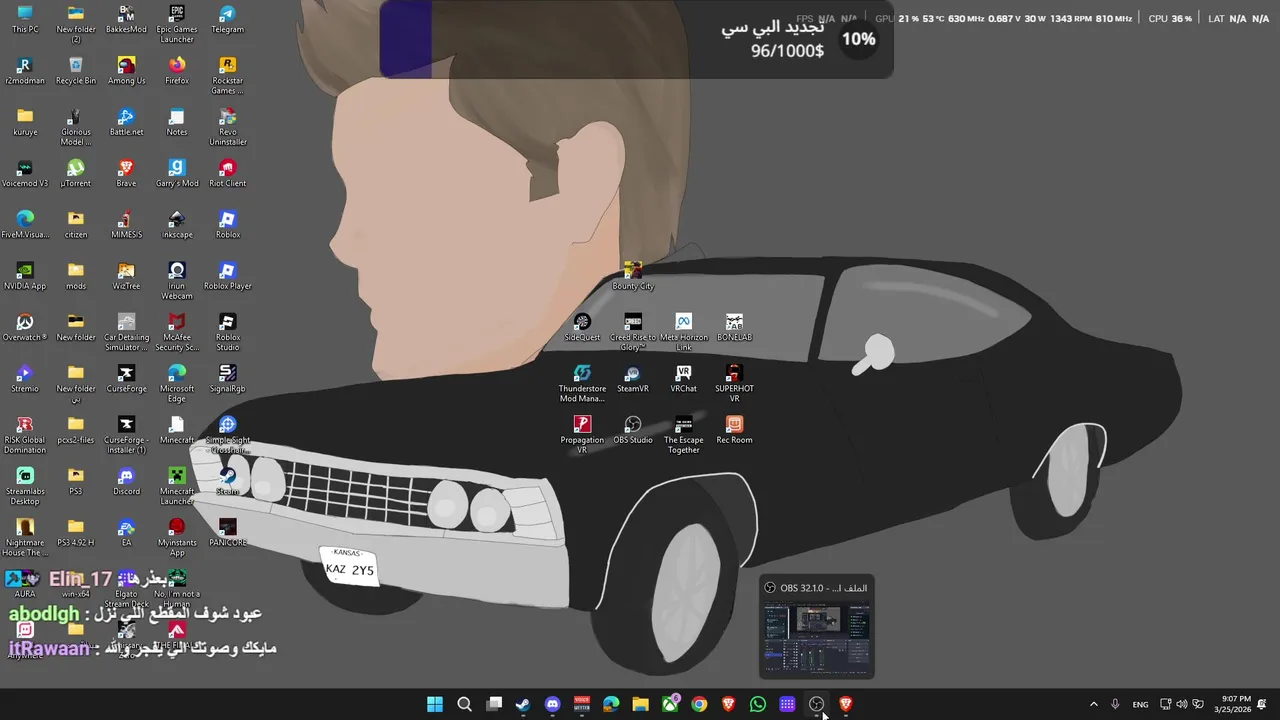
Task: Open File Explorer from the taskbar
Action: [640, 704]
